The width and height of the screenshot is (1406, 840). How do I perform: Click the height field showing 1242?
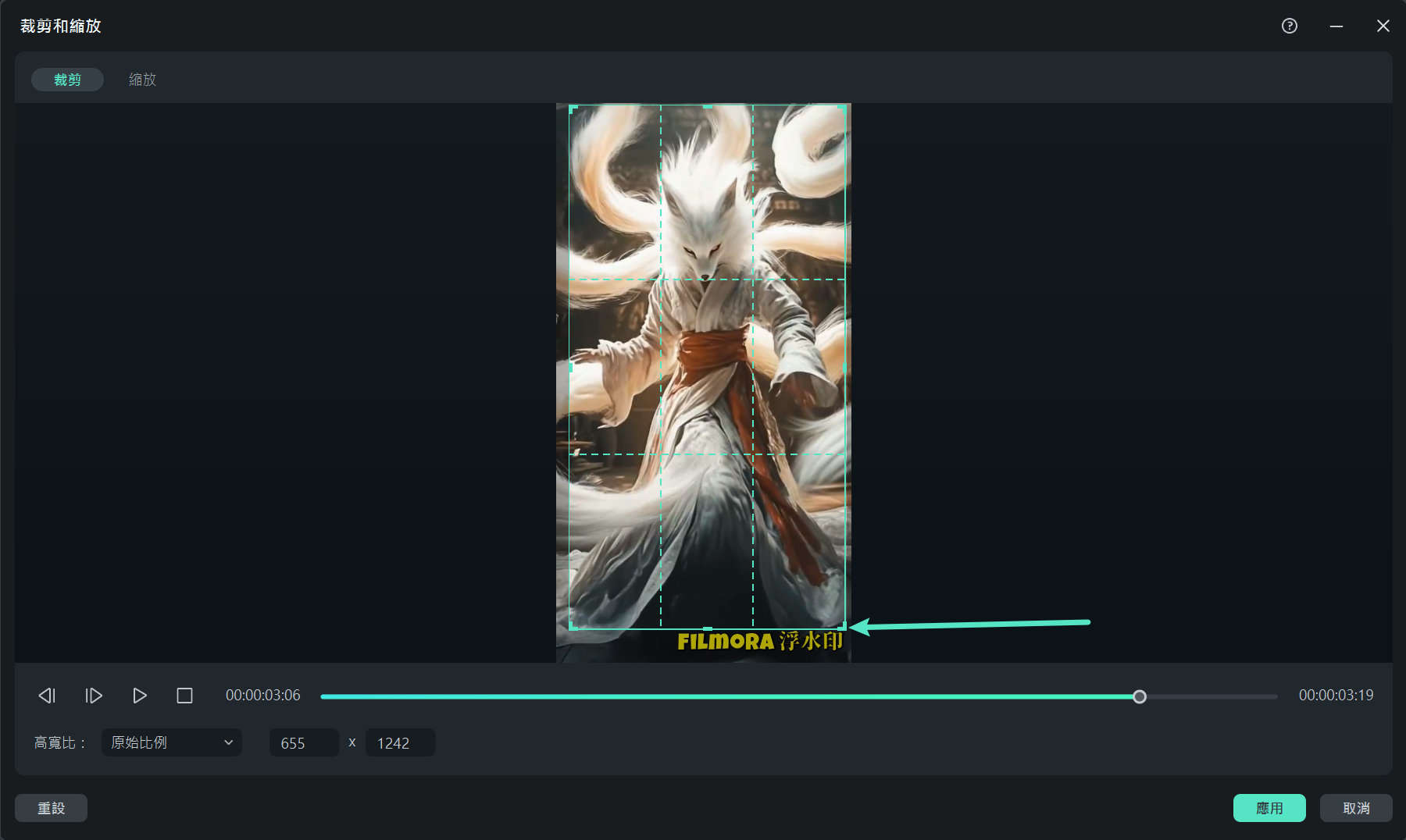coord(400,743)
